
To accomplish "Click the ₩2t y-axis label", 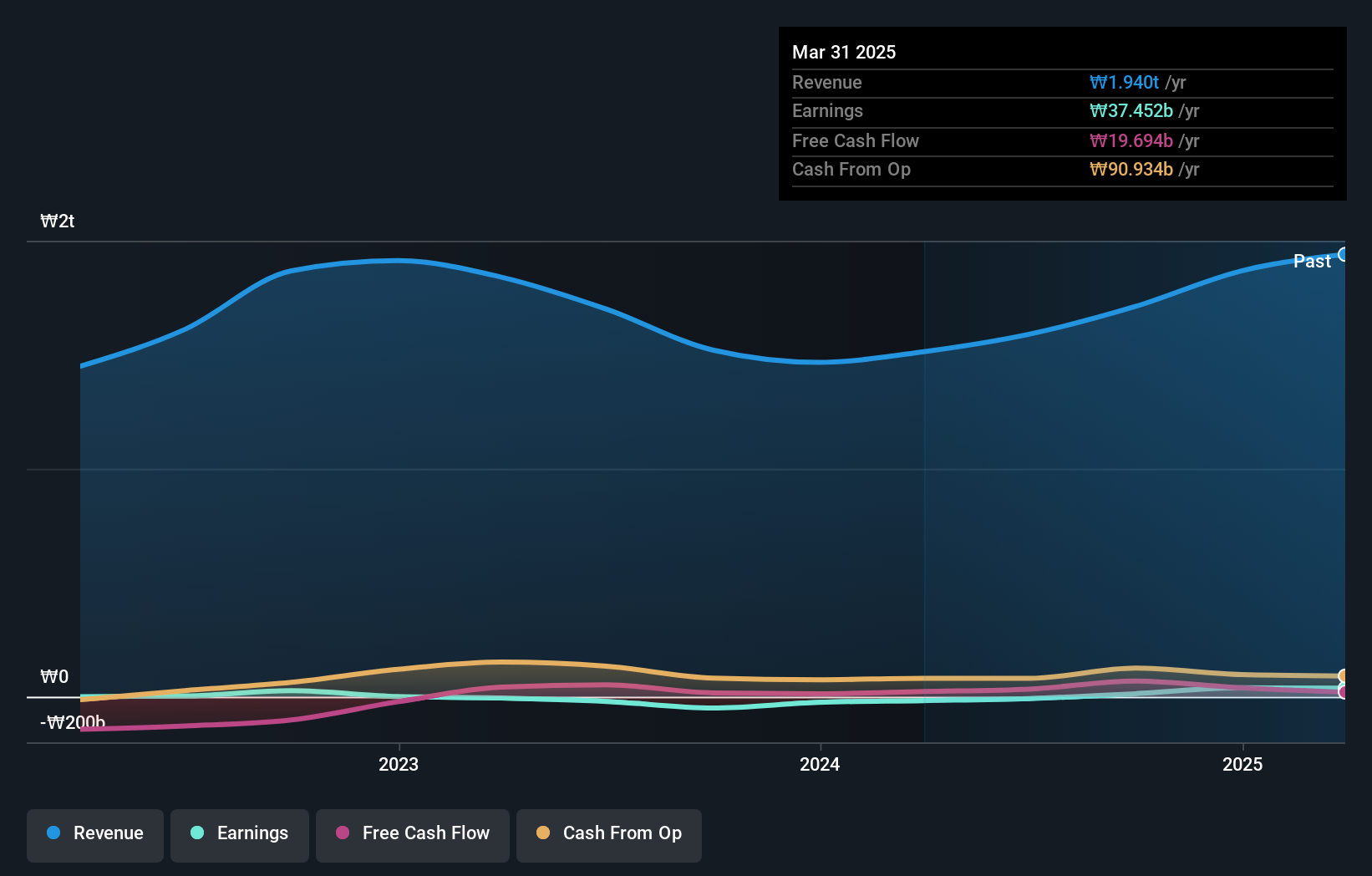I will 58,222.
